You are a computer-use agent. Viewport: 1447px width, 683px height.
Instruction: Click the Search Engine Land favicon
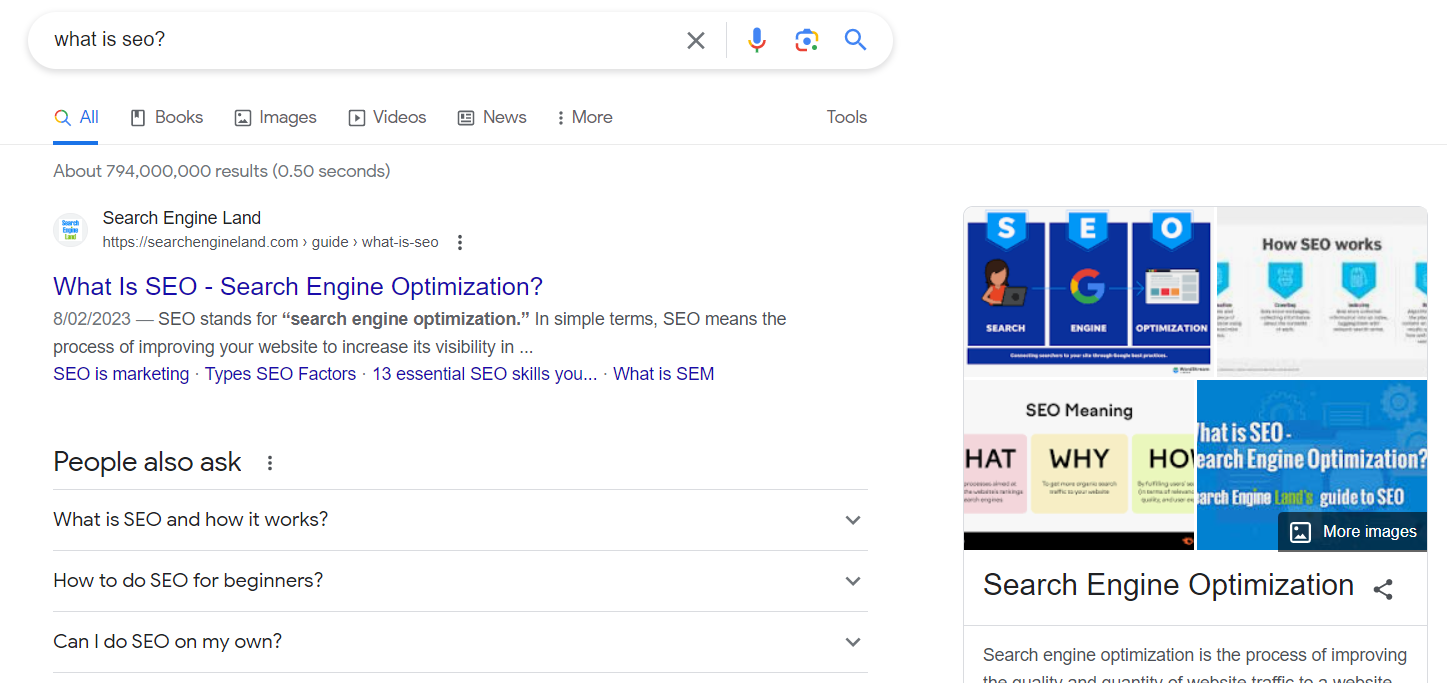point(70,230)
